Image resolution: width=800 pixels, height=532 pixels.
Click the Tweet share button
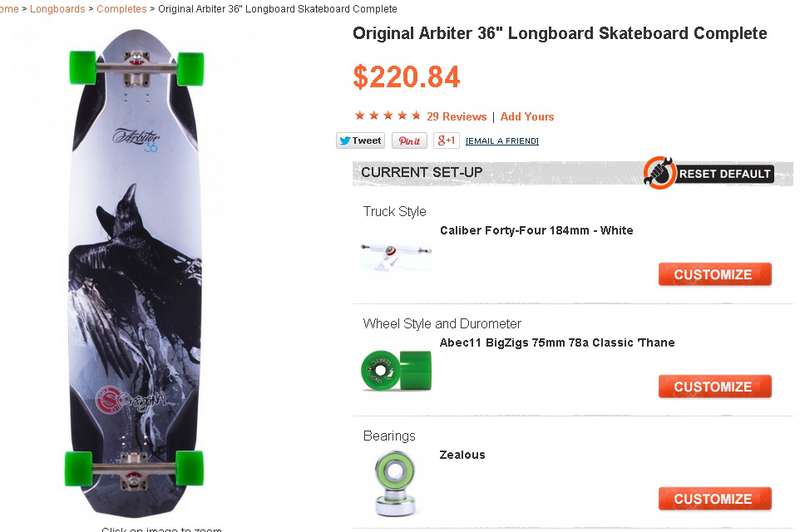(360, 141)
